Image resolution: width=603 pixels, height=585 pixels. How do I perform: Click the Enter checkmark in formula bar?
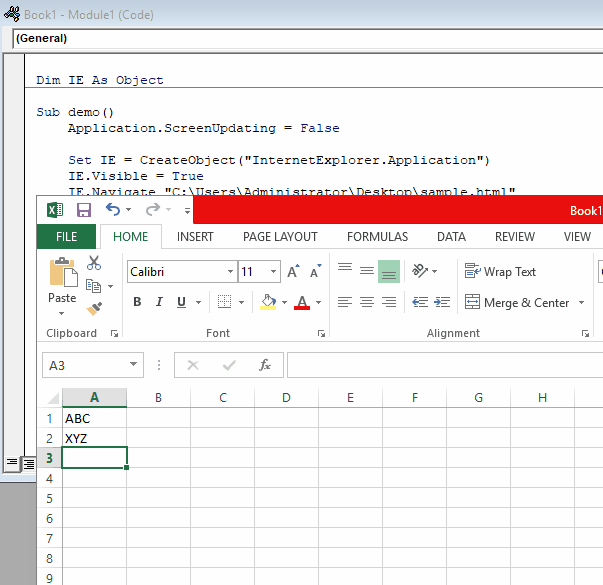tap(229, 365)
